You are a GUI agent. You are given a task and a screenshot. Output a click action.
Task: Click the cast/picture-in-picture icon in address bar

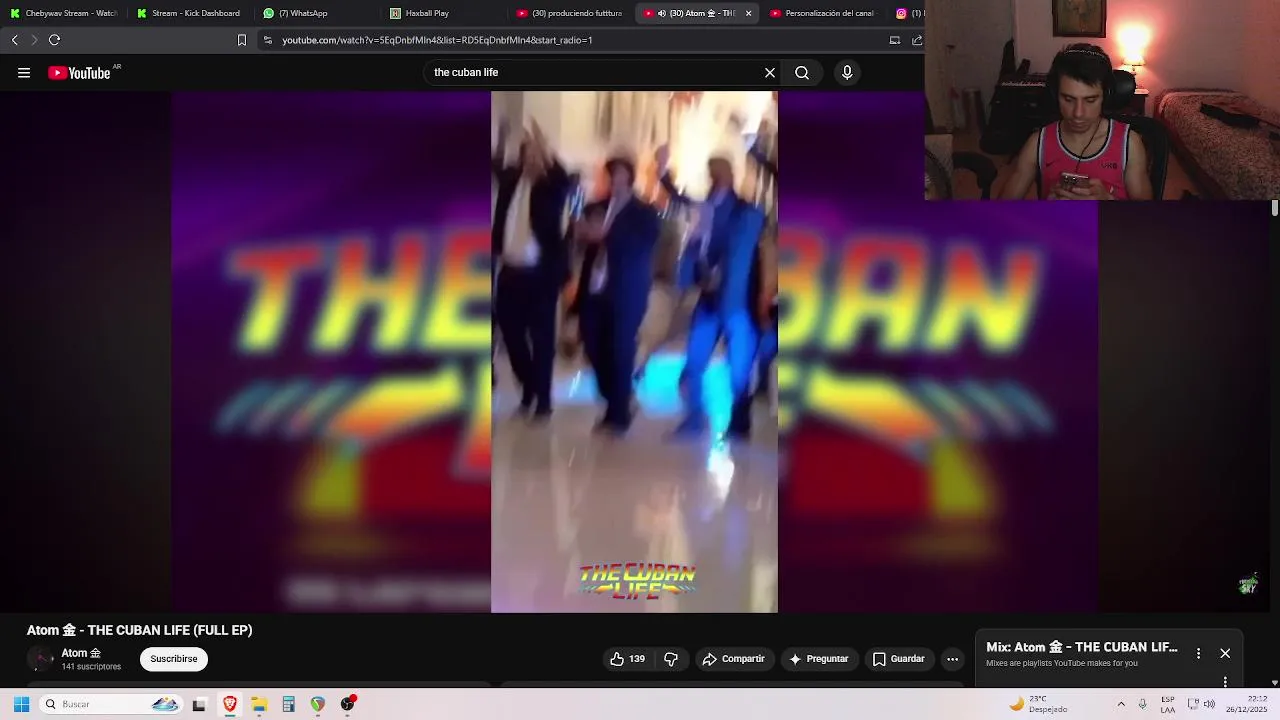[x=895, y=40]
